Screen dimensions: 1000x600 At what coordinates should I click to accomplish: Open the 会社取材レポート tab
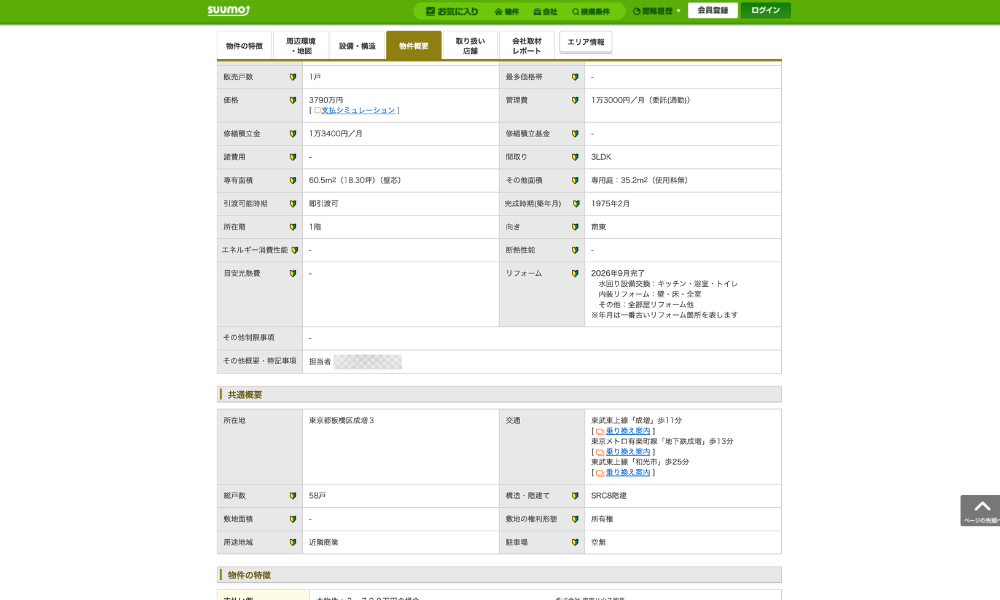pyautogui.click(x=527, y=45)
